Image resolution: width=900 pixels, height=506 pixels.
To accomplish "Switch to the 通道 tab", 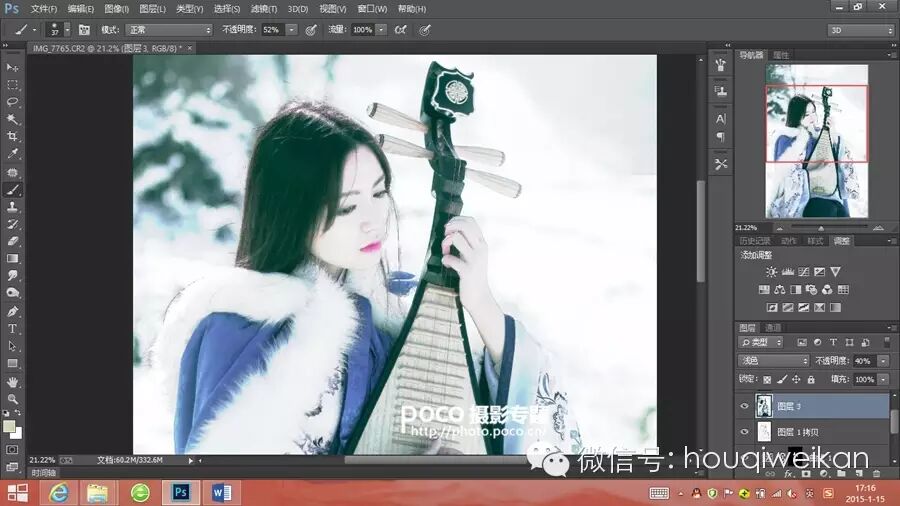I will [773, 328].
